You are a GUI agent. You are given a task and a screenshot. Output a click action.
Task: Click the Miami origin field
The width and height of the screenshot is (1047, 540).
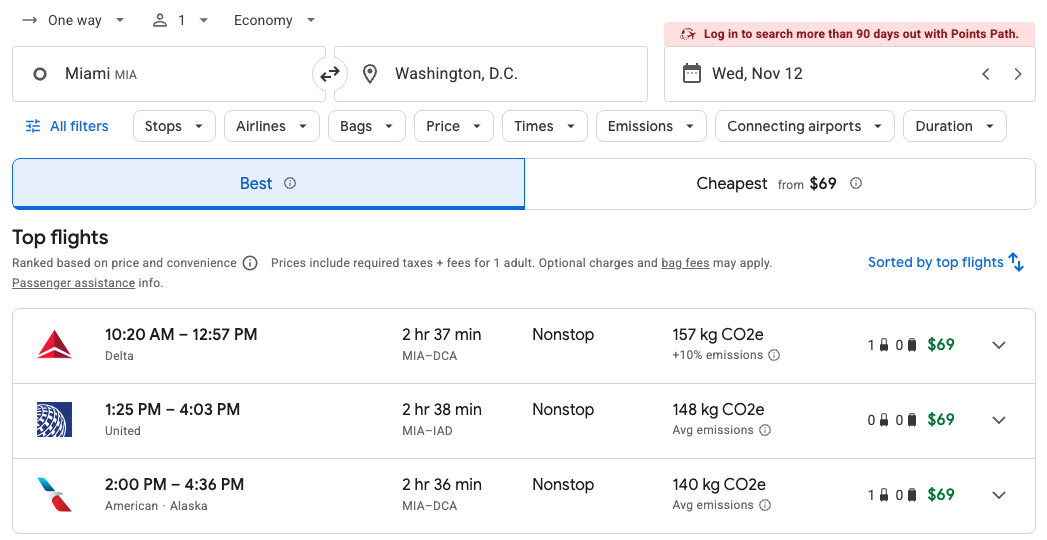pyautogui.click(x=169, y=74)
